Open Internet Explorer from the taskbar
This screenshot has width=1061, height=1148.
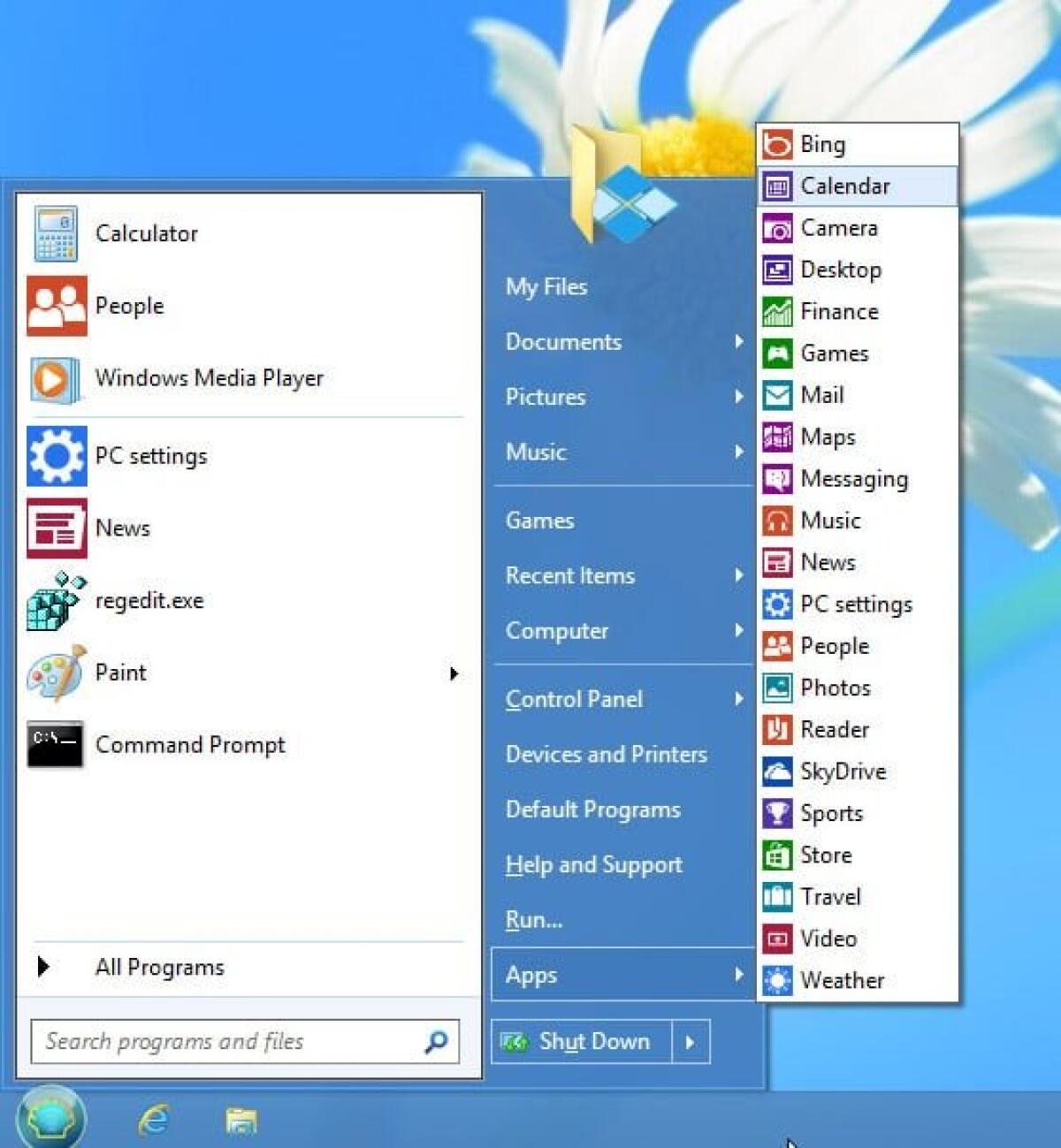point(150,1121)
